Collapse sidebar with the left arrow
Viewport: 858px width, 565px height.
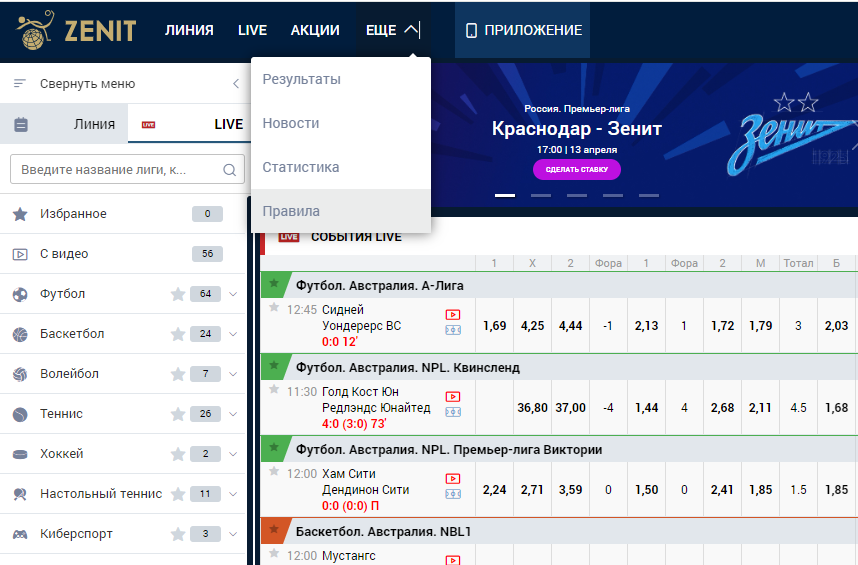click(x=236, y=84)
